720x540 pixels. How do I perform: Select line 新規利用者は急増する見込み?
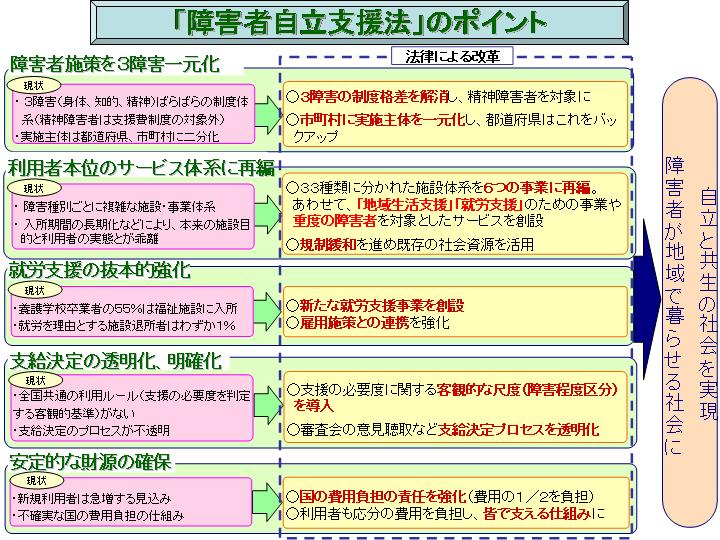(92, 499)
